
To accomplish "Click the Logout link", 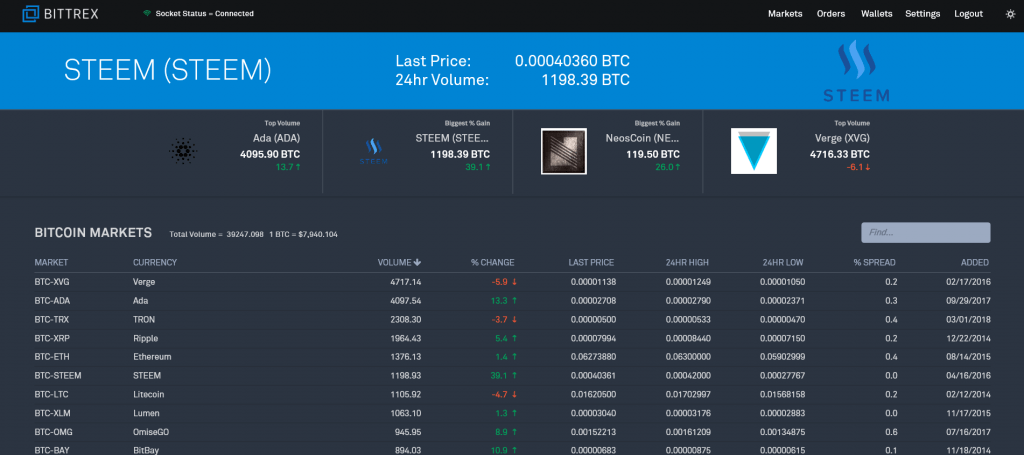I will click(x=968, y=14).
